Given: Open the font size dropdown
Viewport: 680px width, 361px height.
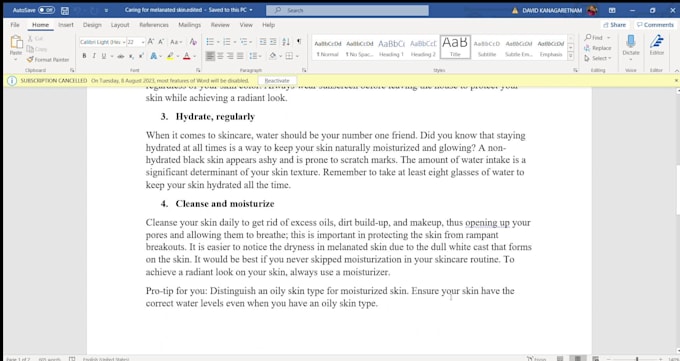Looking at the screenshot, I should pyautogui.click(x=143, y=42).
